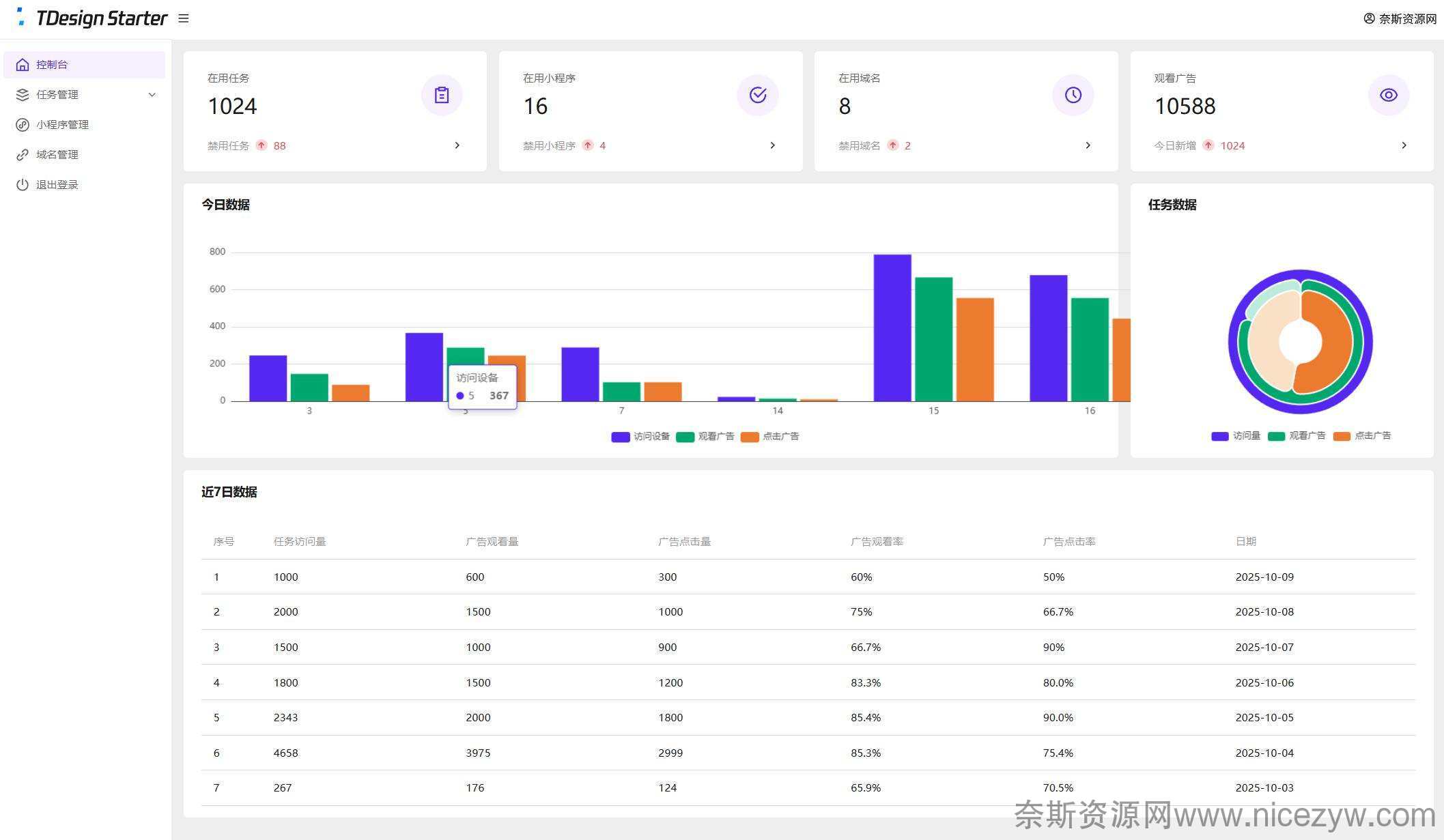Click the checkmark circle icon in 在用小程序 card

click(757, 95)
